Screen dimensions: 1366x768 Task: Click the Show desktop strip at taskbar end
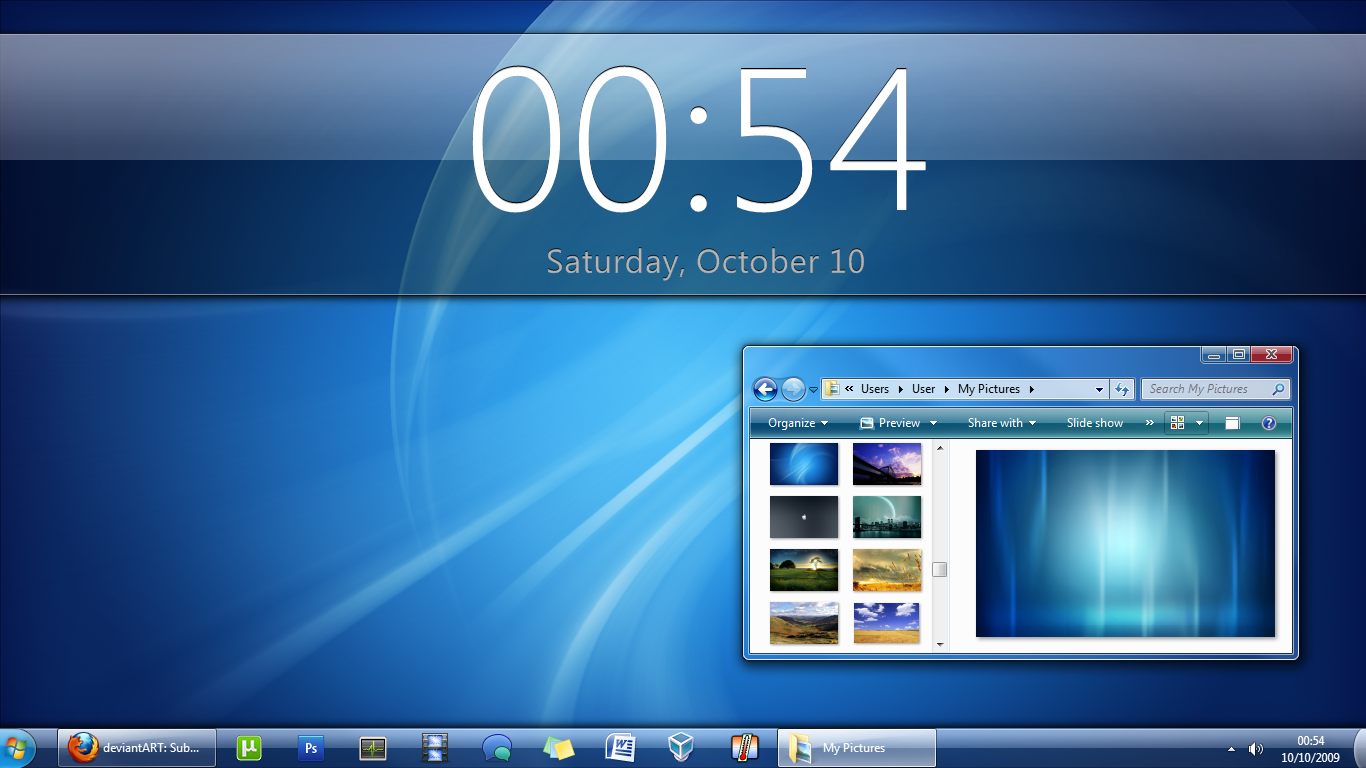(1358, 748)
